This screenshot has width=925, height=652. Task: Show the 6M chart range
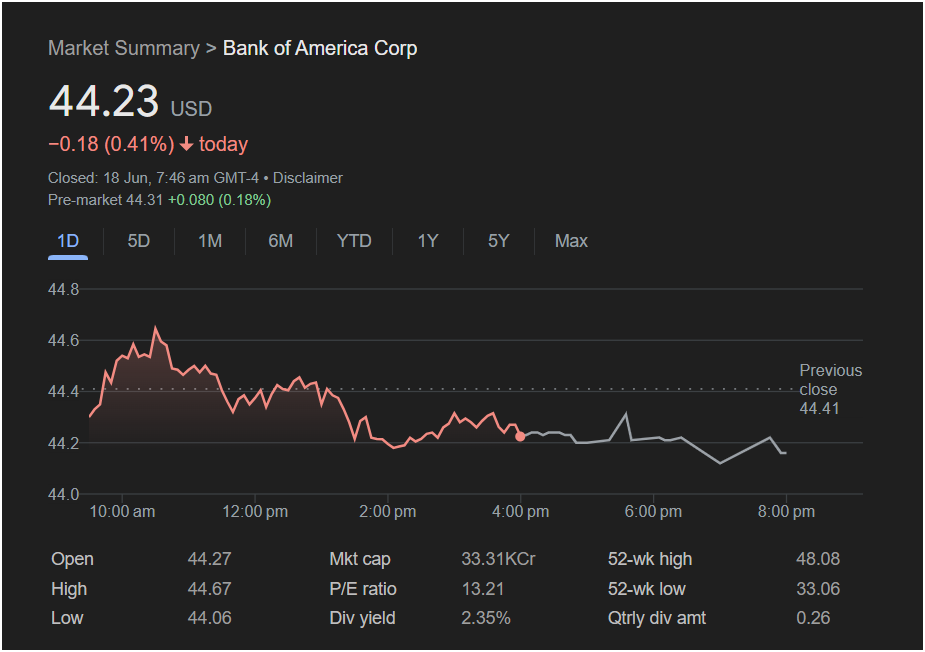(x=281, y=241)
